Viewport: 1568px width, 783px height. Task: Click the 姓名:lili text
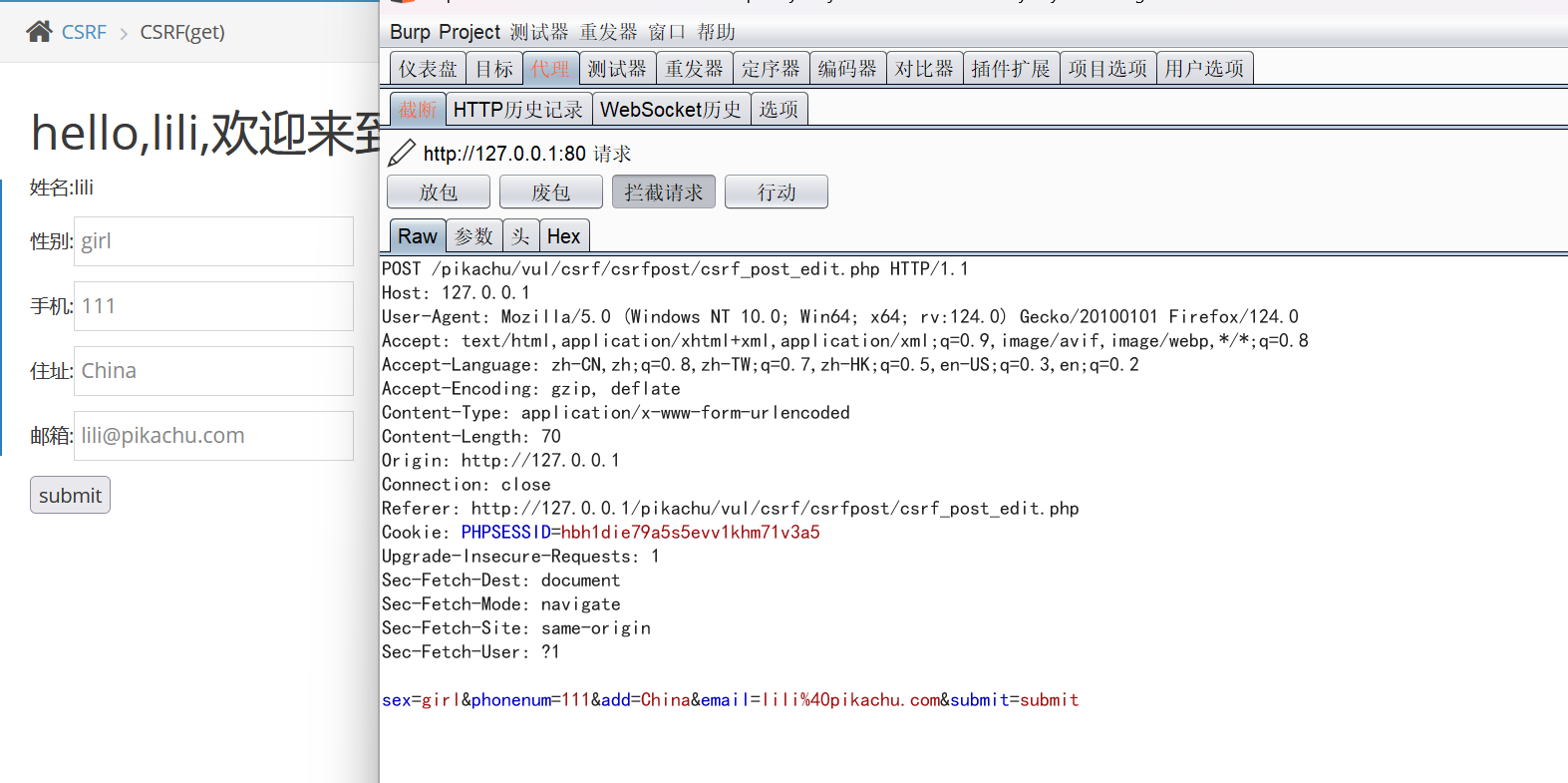point(62,188)
